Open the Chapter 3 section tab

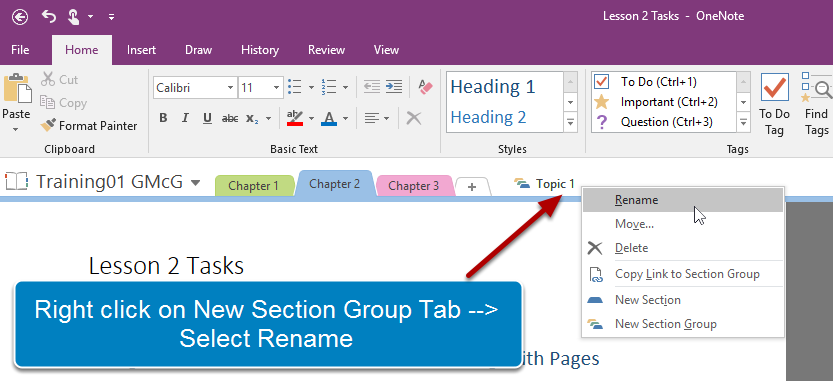click(x=414, y=186)
